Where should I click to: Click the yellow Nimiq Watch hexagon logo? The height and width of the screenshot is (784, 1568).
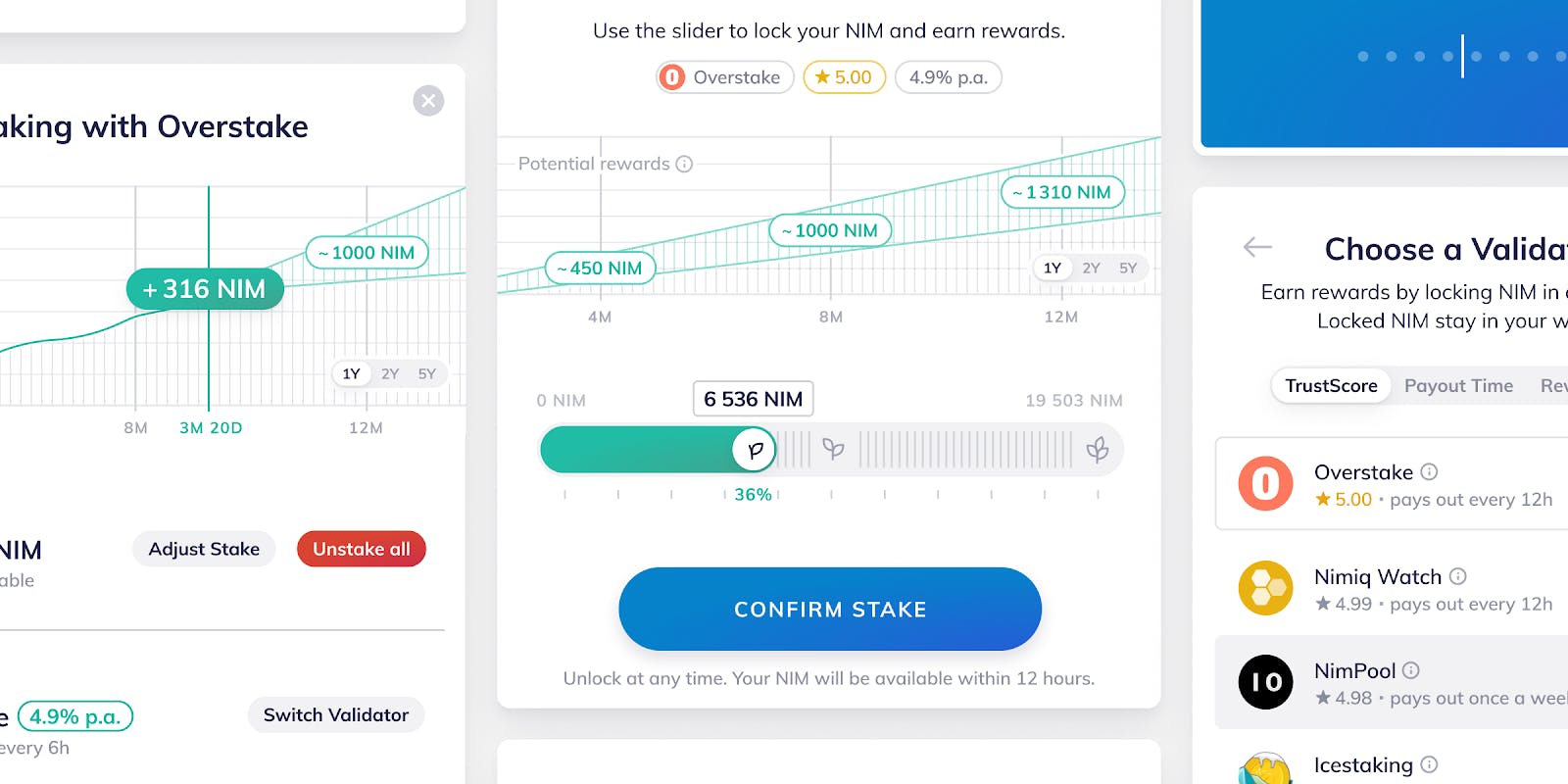1265,588
